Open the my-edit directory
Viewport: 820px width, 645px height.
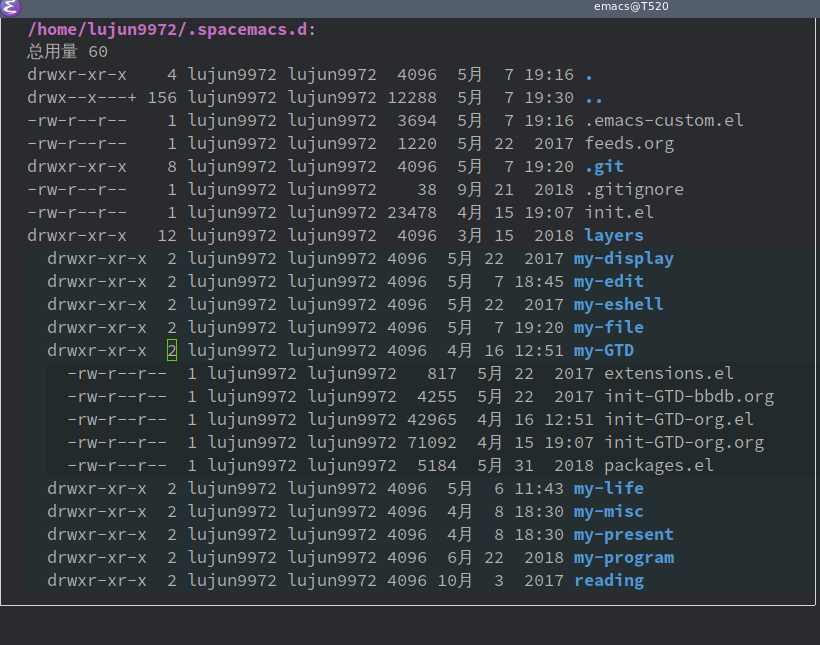608,281
